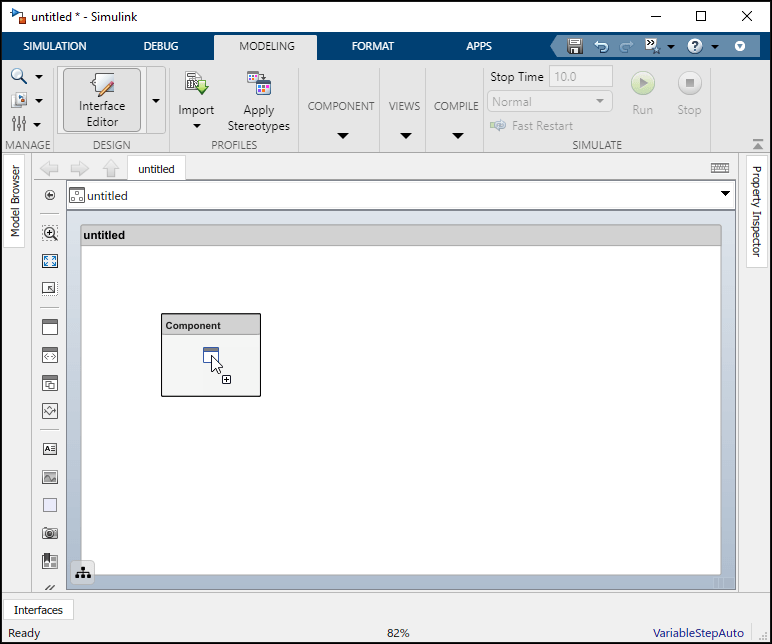772x644 pixels.
Task: Open the Interface Editor
Action: 102,100
